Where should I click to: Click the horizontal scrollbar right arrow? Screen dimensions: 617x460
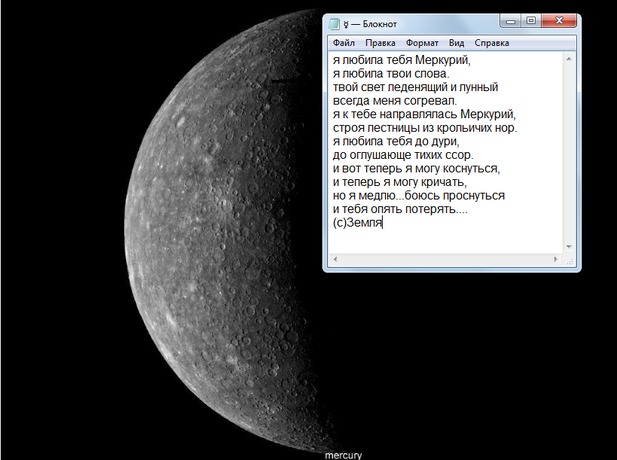click(x=556, y=259)
